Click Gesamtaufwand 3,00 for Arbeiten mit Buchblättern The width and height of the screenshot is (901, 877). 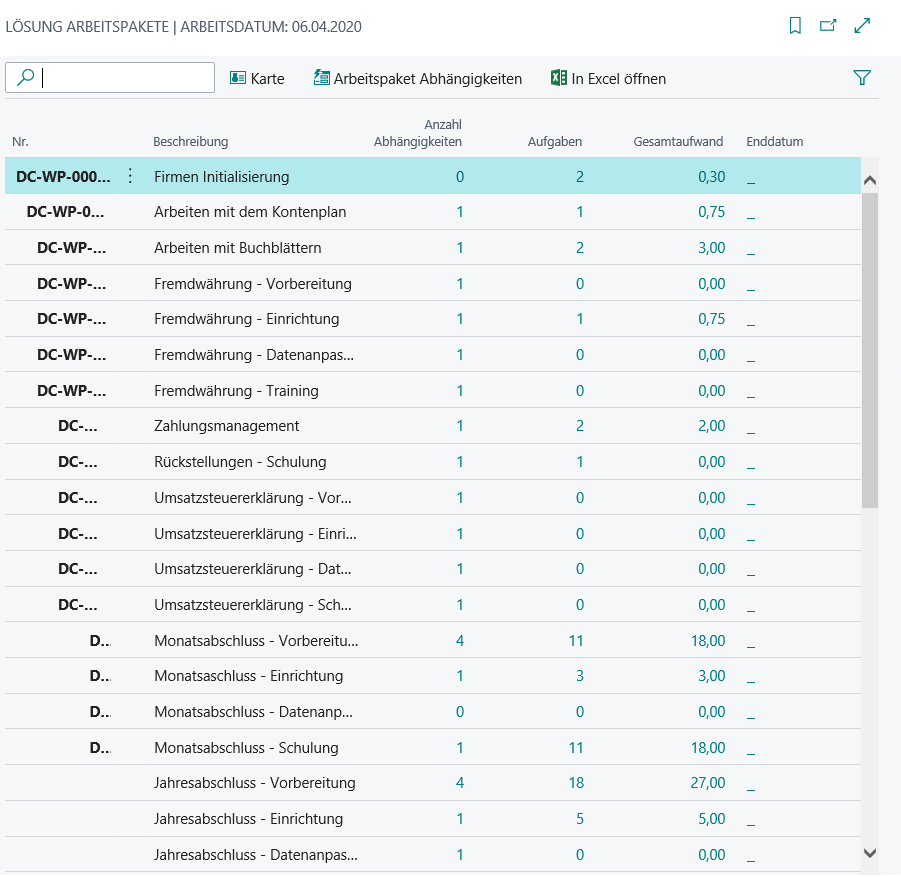711,248
